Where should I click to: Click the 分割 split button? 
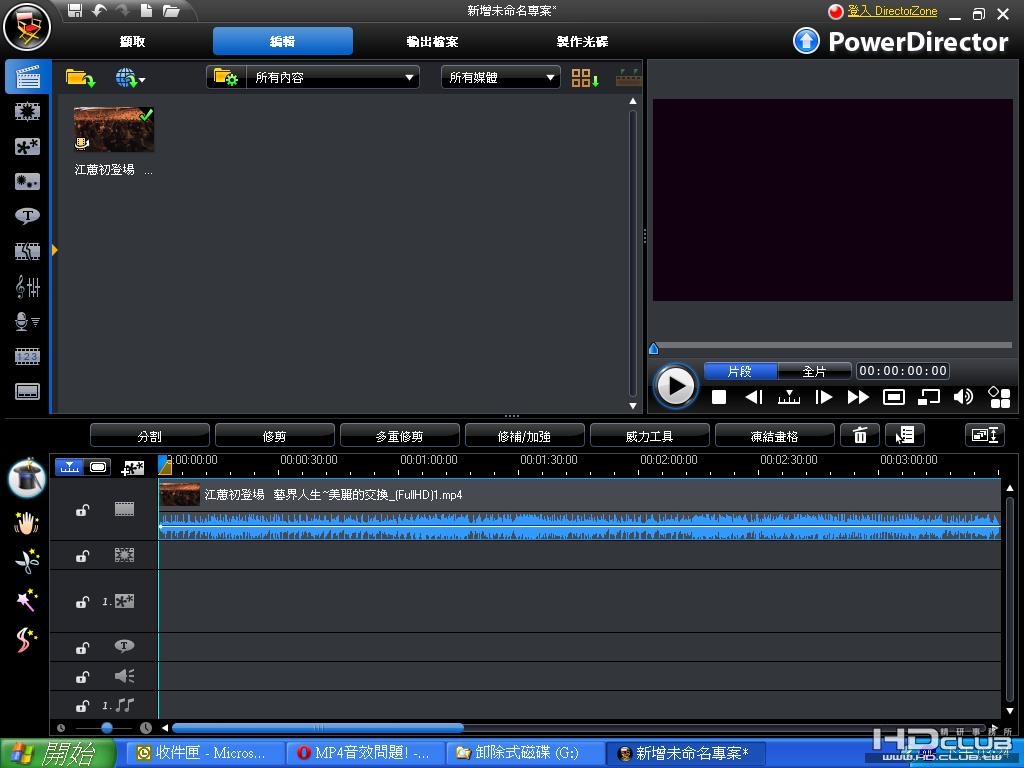[150, 436]
